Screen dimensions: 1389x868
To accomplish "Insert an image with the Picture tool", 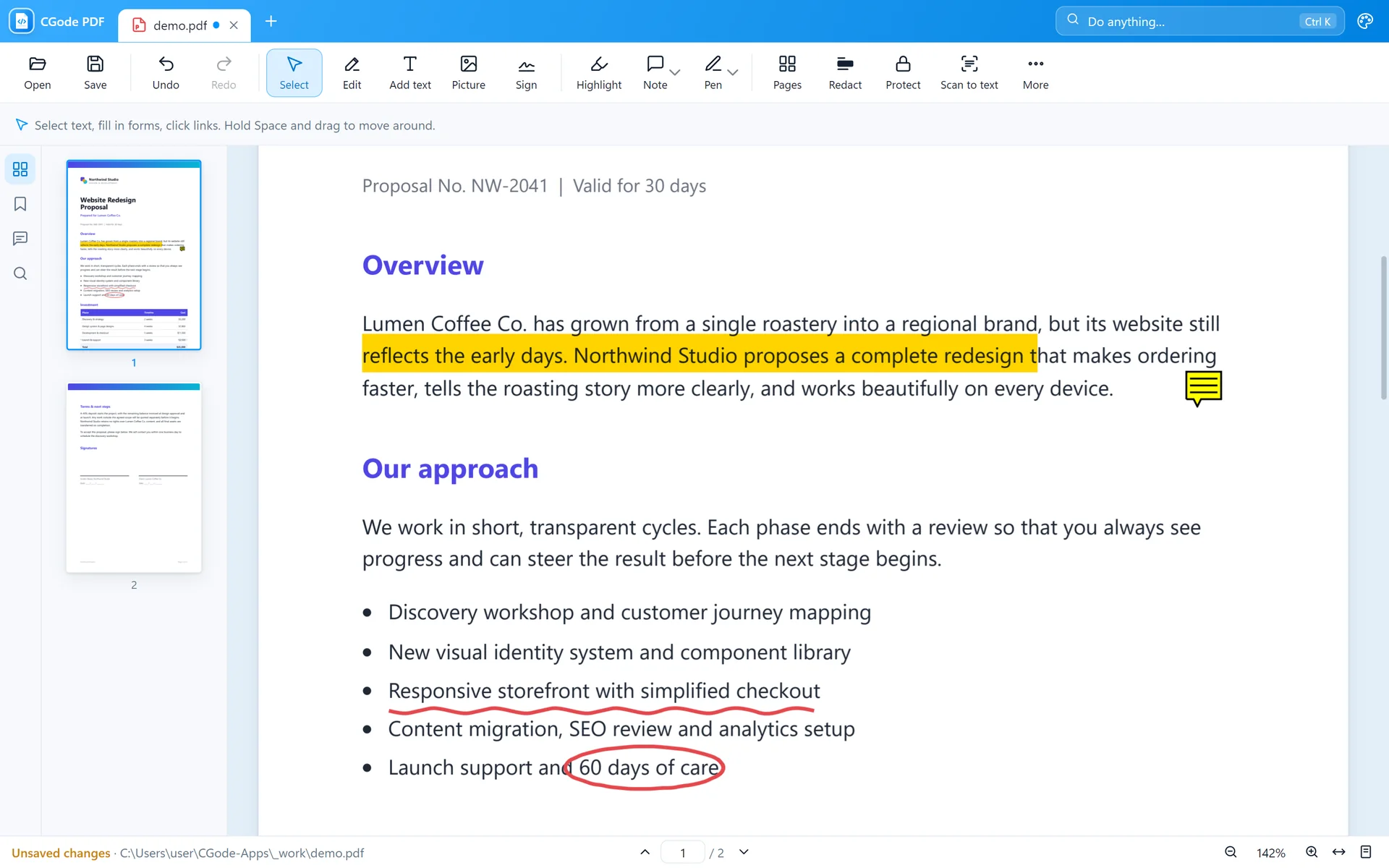I will coord(468,72).
